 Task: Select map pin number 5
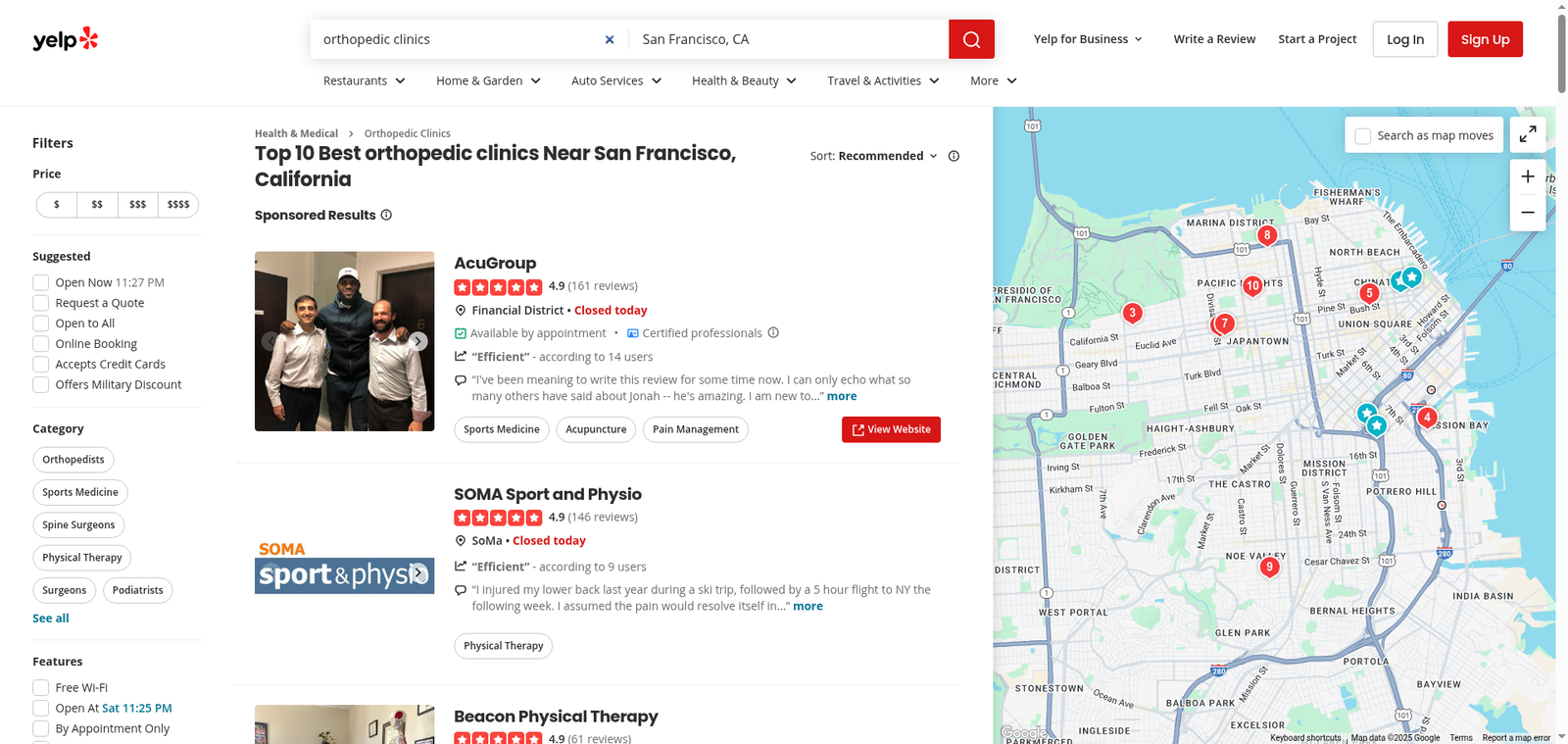pos(1369,294)
